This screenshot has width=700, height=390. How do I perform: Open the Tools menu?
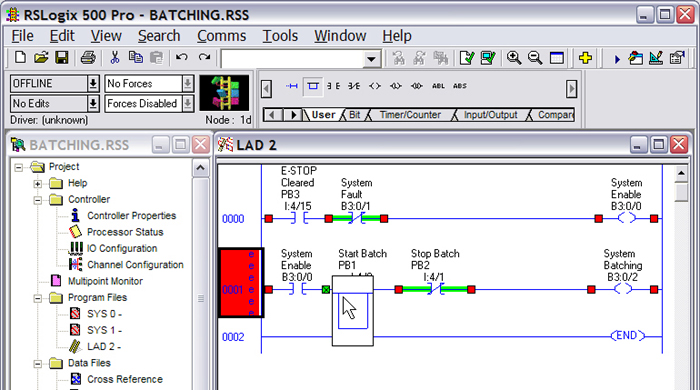point(280,36)
